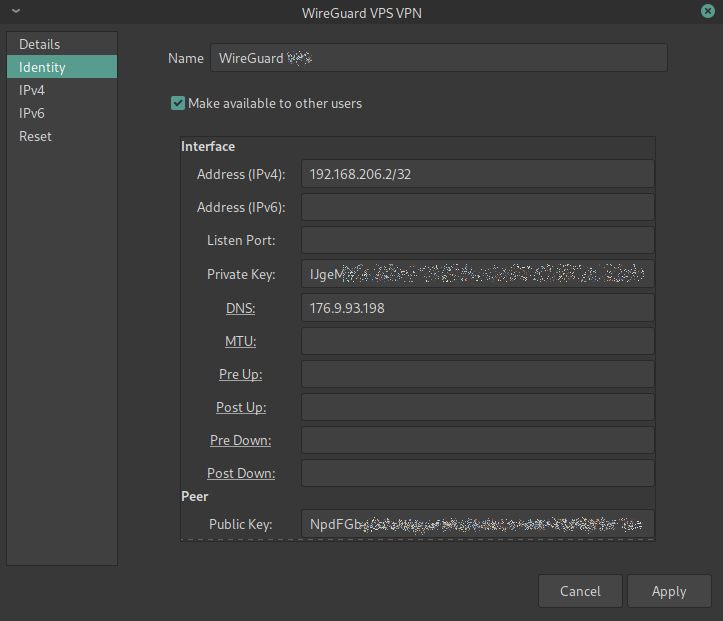Edit the DNS address field
Screen dimensions: 723x621
point(478,308)
